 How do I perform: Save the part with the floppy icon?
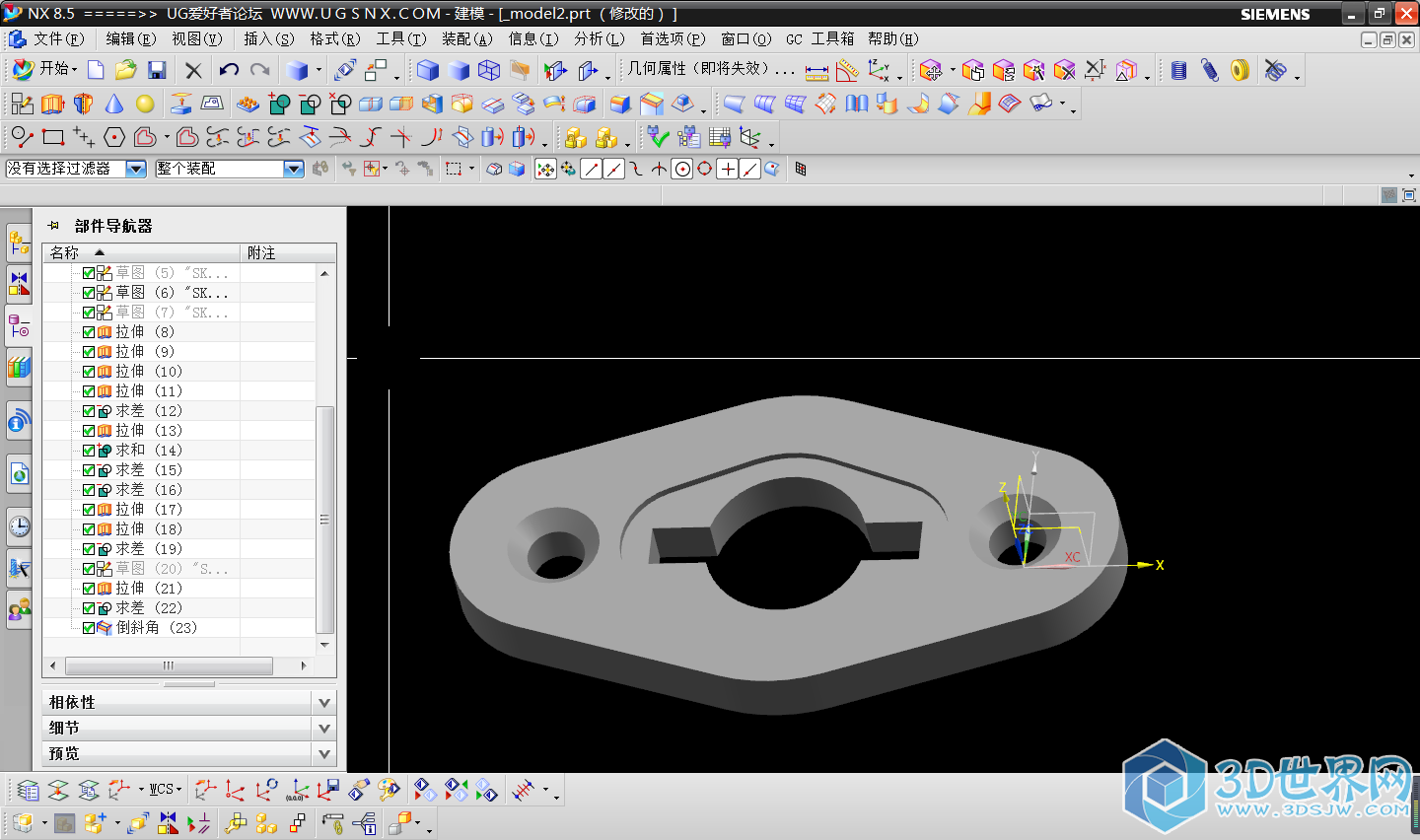click(x=156, y=70)
